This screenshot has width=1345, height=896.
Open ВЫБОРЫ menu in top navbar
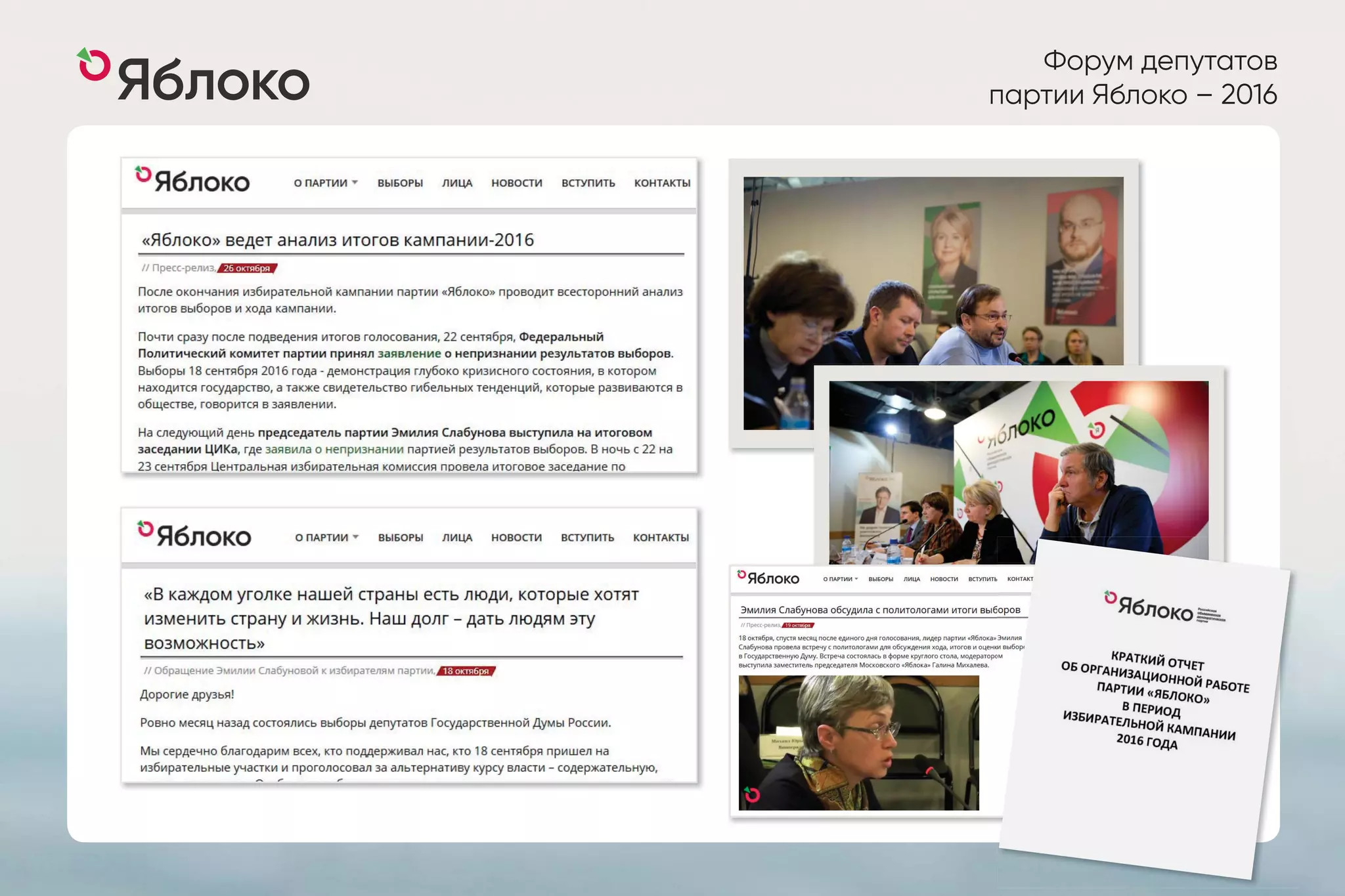(x=400, y=183)
